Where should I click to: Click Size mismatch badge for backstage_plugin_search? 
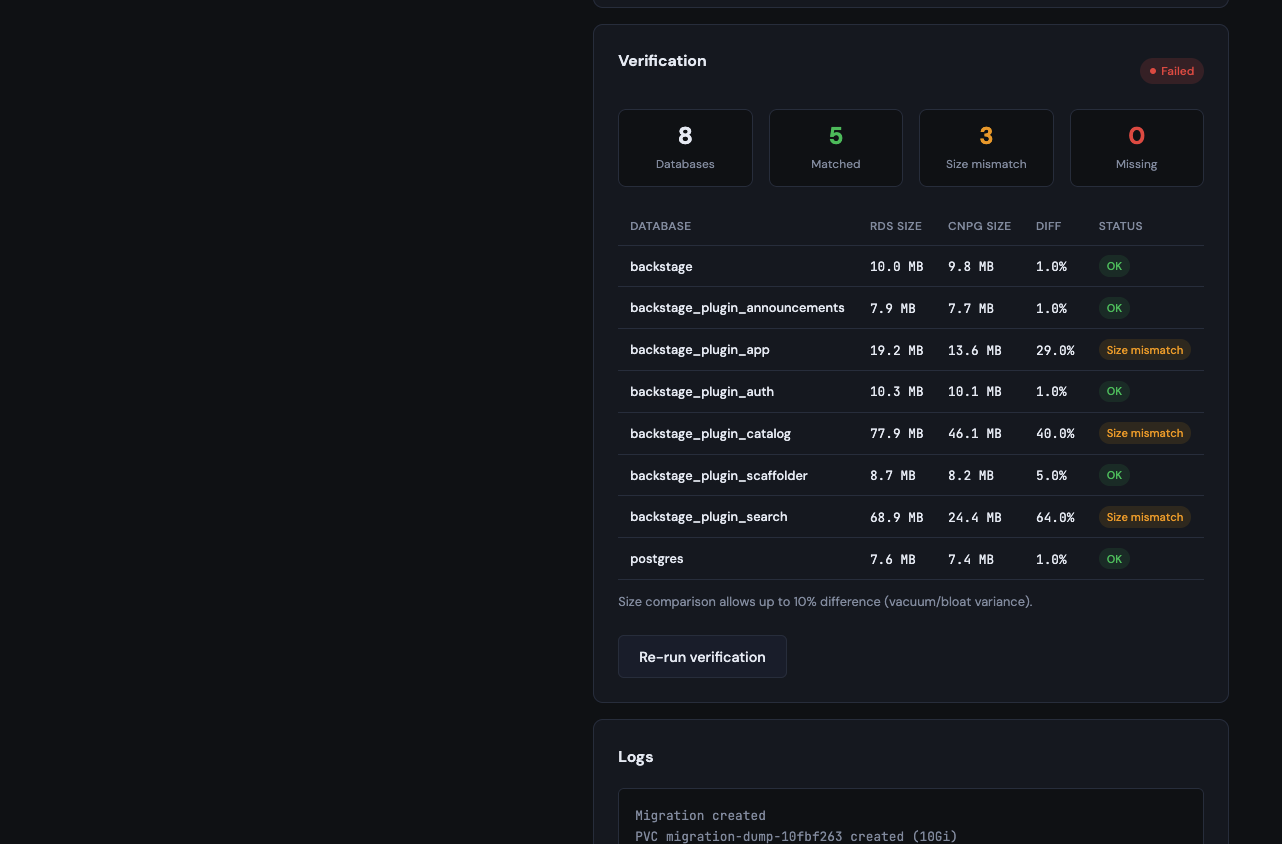[x=1145, y=517]
